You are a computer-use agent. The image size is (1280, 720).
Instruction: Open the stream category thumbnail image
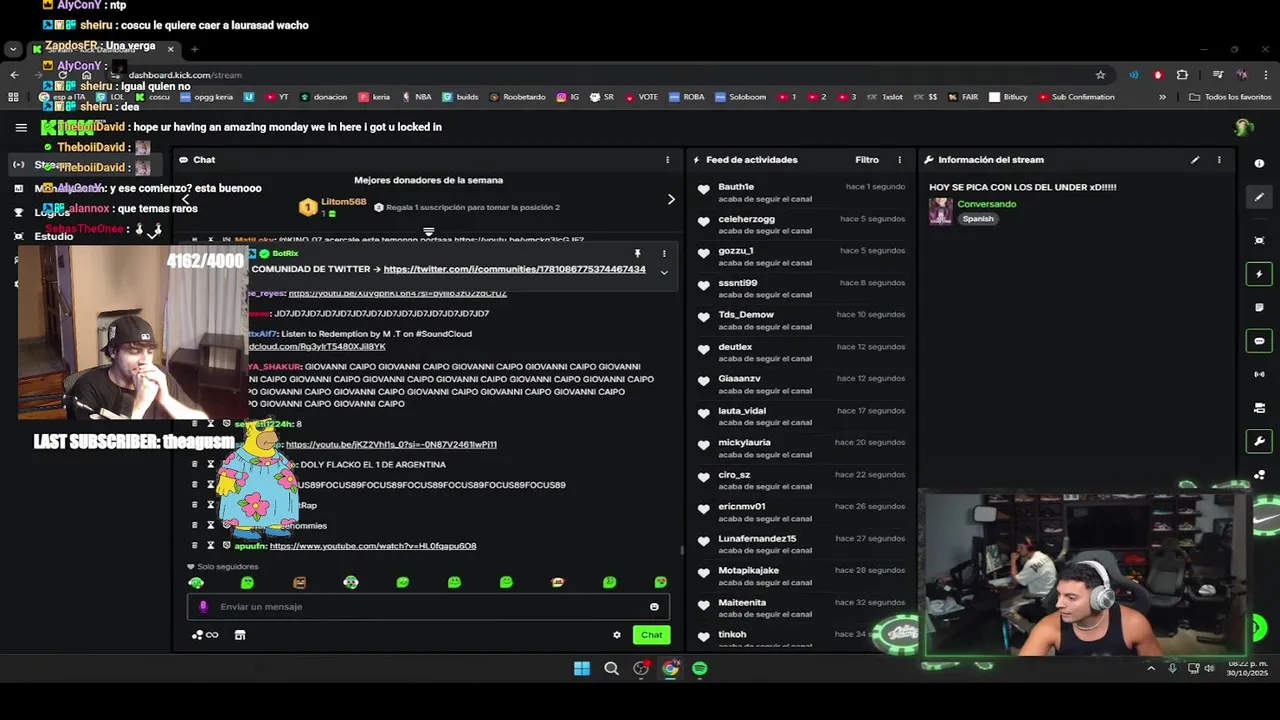(941, 211)
